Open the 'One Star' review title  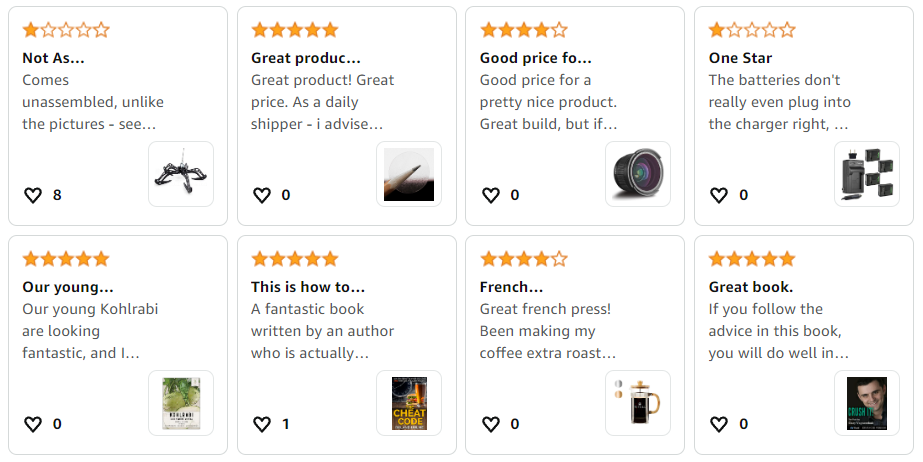740,58
